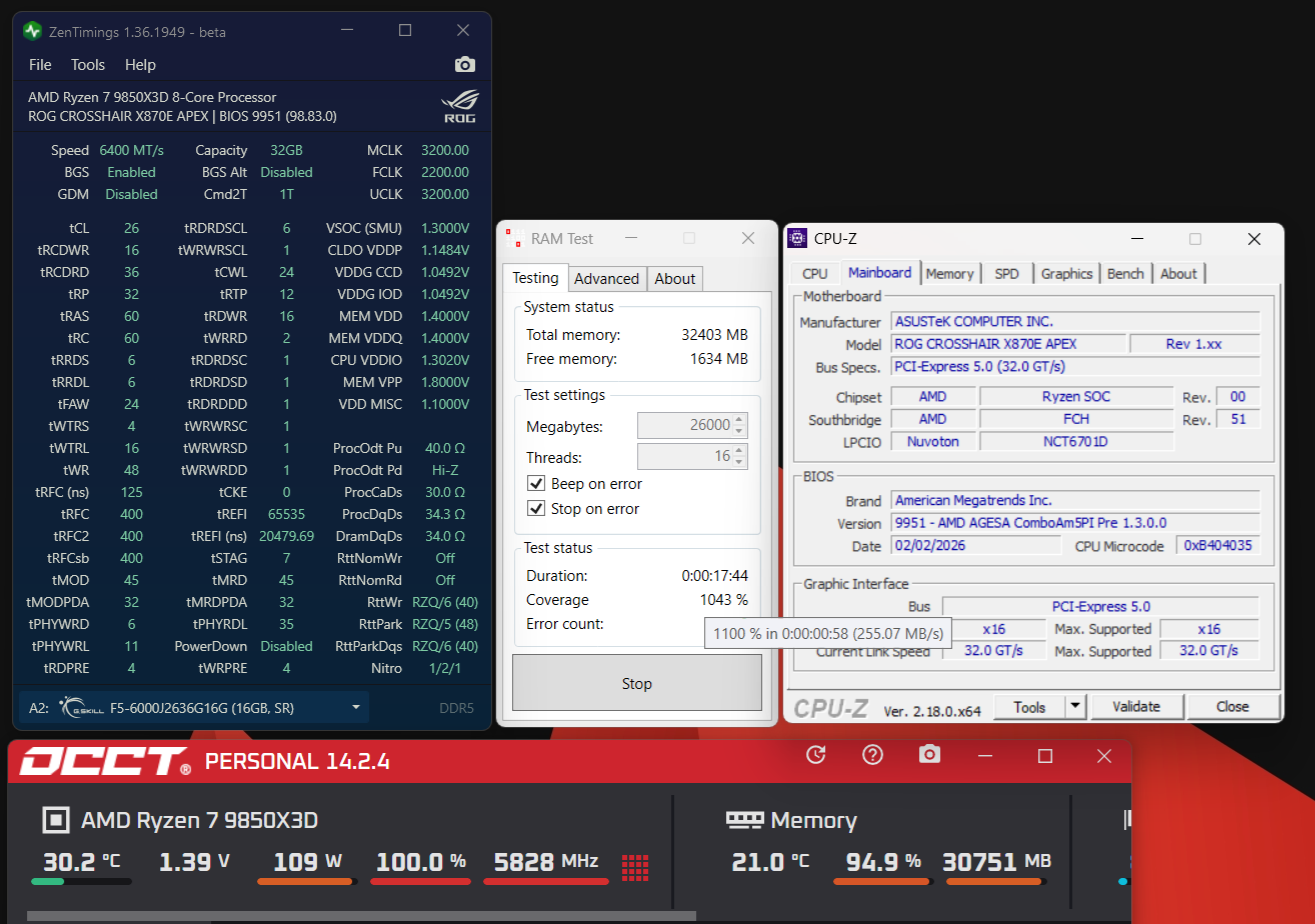Stop the running RAM test
The width and height of the screenshot is (1315, 924).
pyautogui.click(x=637, y=684)
